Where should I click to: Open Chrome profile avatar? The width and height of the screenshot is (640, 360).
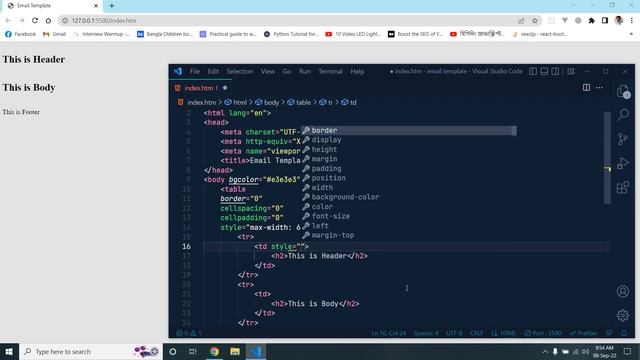tap(619, 20)
